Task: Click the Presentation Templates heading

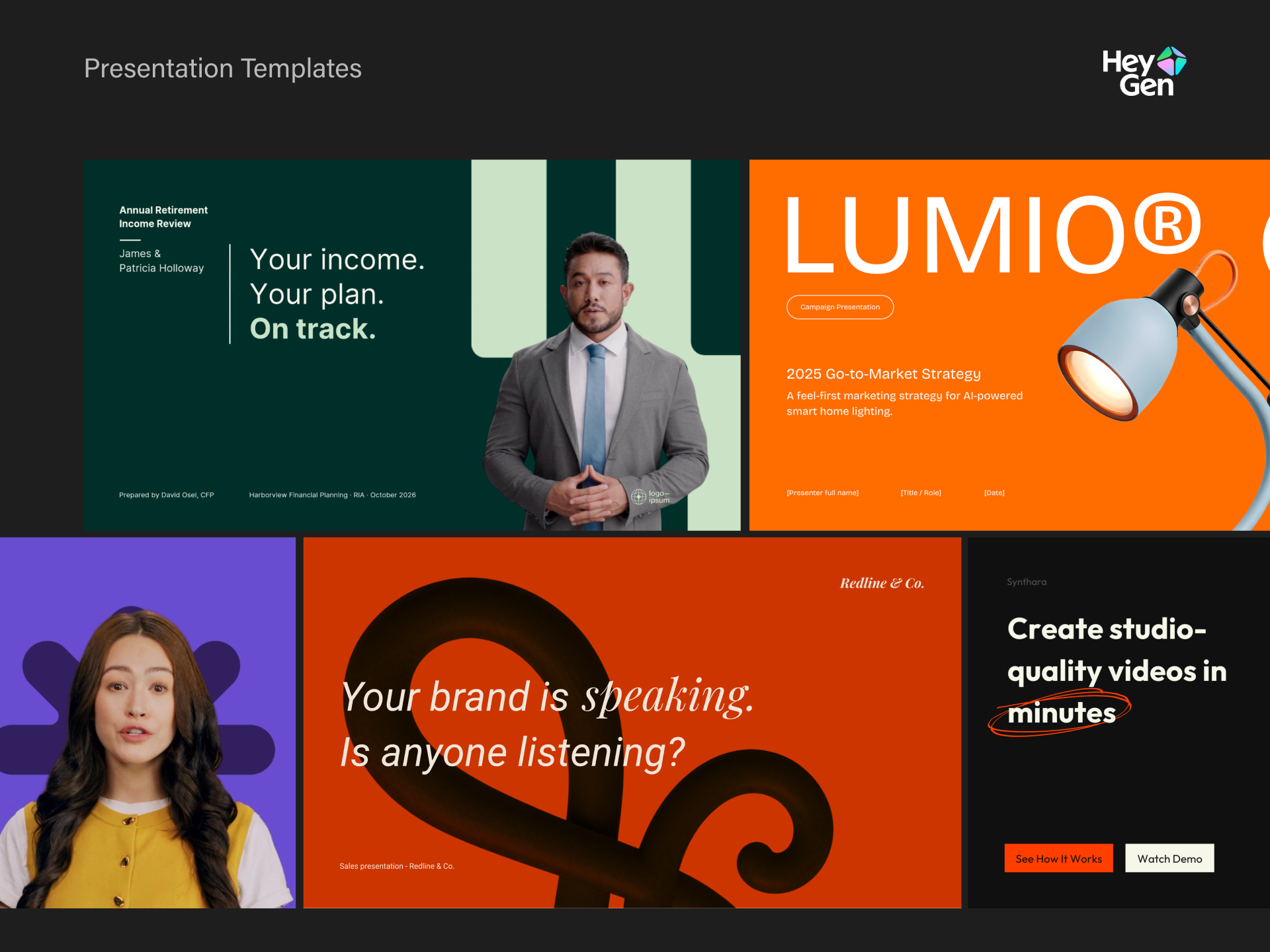Action: tap(223, 68)
